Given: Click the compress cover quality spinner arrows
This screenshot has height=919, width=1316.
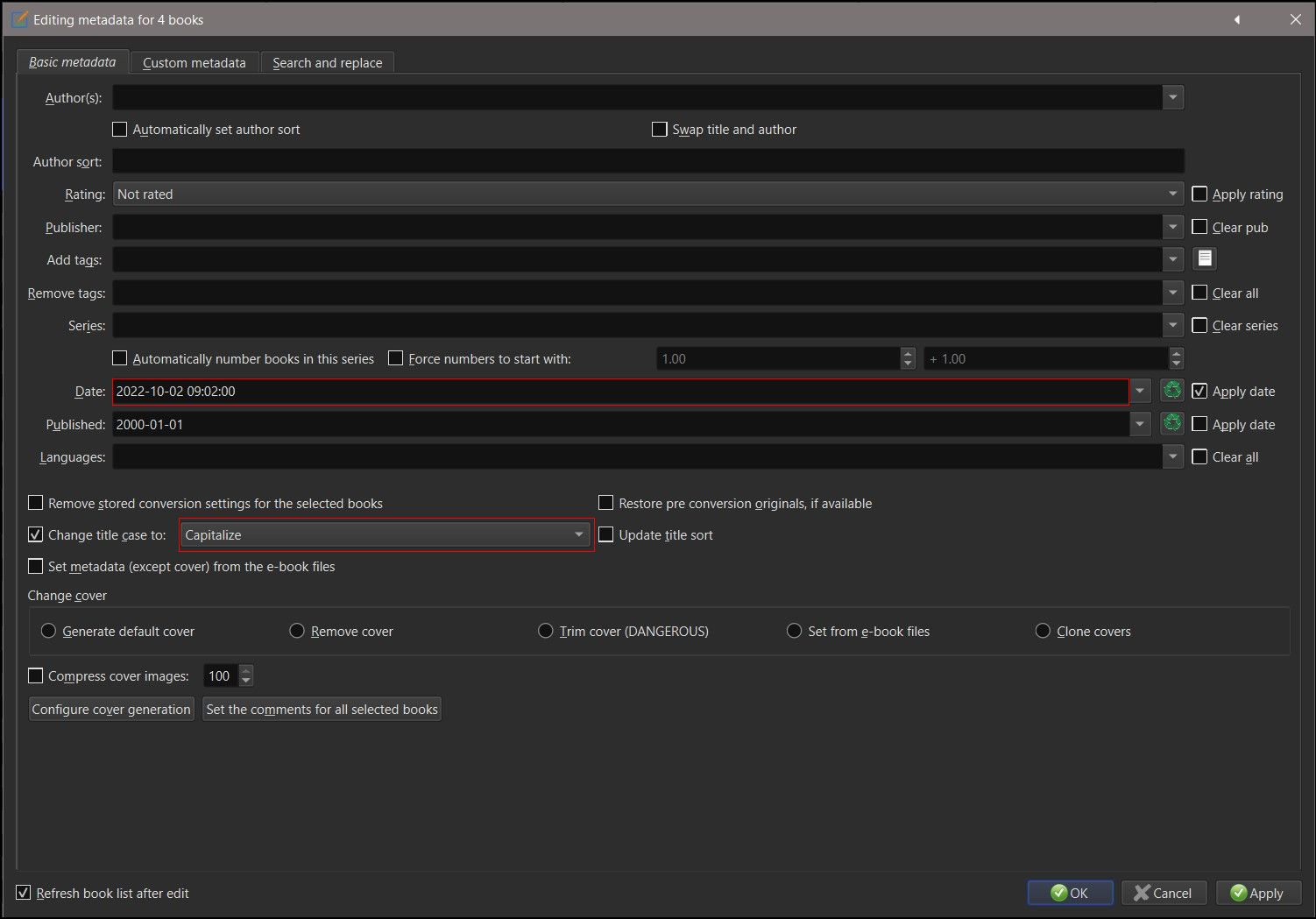Looking at the screenshot, I should click(246, 675).
